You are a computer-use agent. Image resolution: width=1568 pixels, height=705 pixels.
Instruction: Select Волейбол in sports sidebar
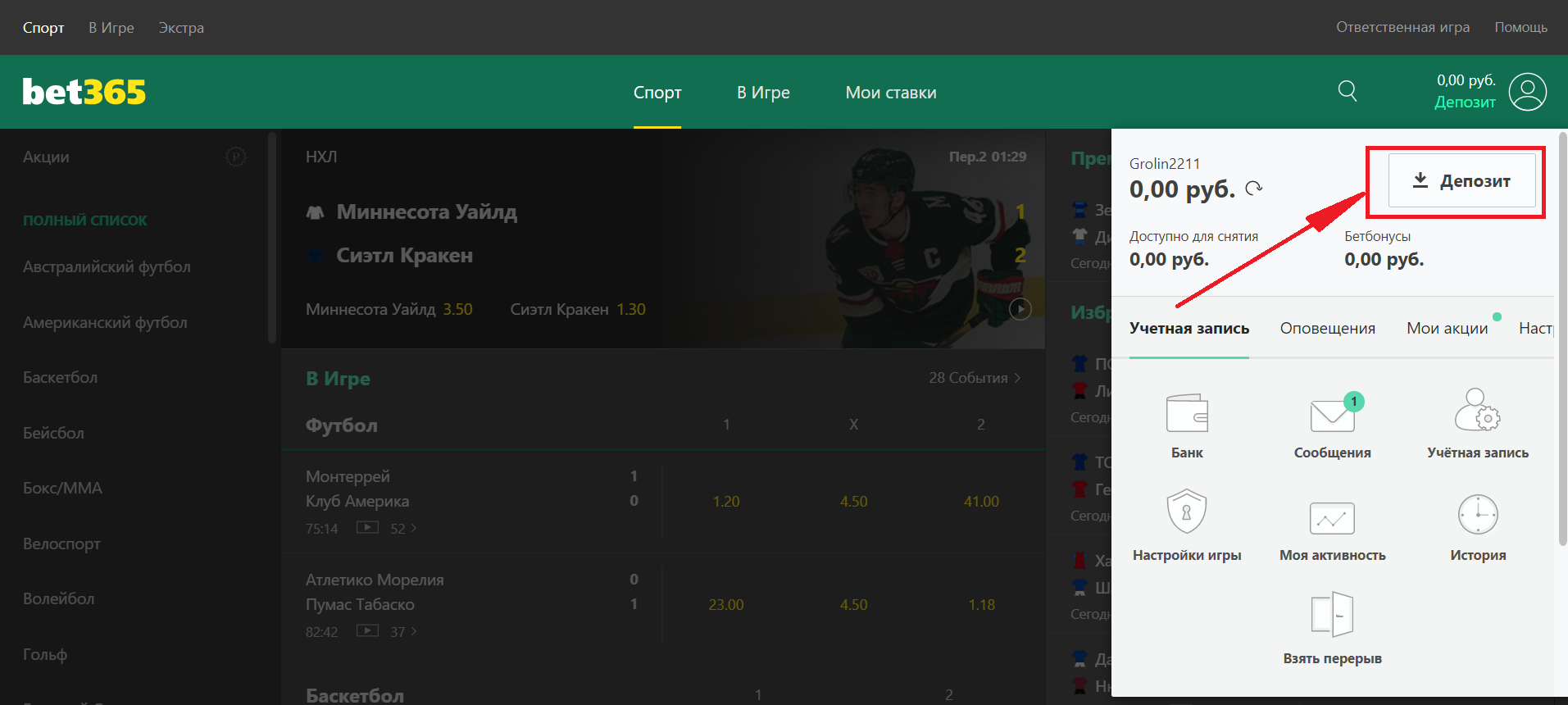(58, 598)
